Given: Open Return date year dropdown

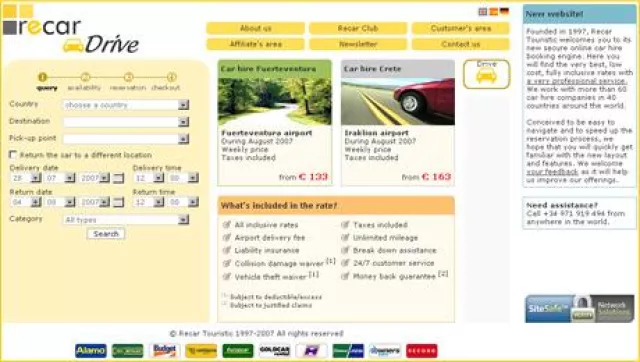Looking at the screenshot, I should (x=94, y=202).
